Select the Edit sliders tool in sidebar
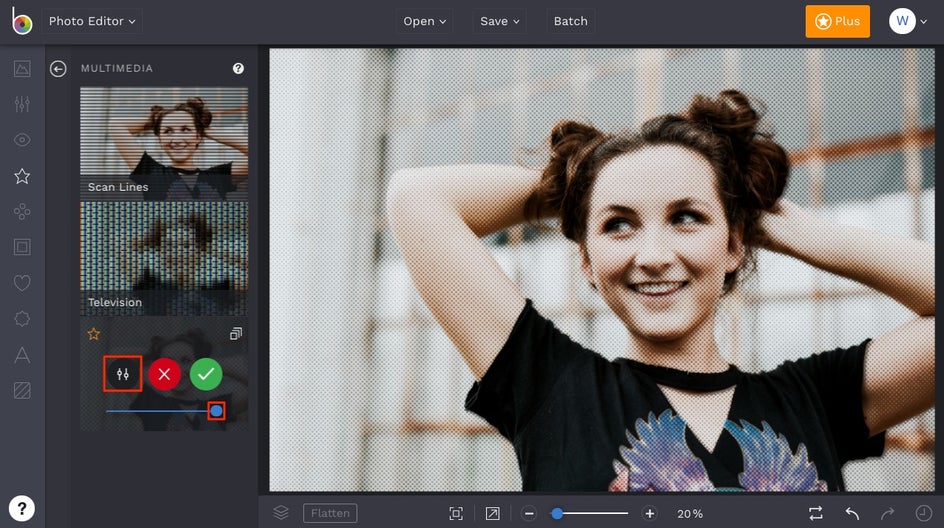This screenshot has height=528, width=944. (x=22, y=104)
